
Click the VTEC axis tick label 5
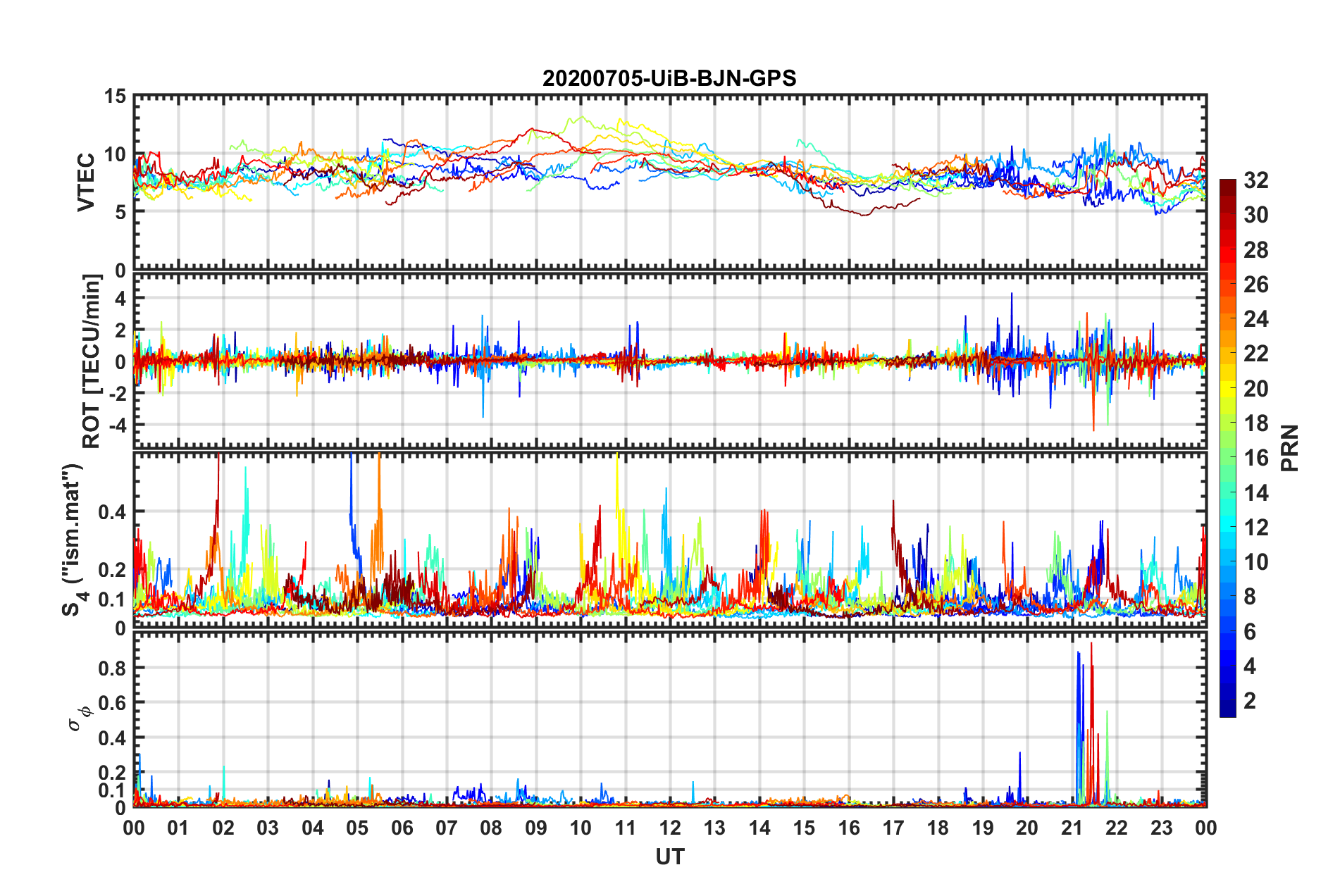pos(120,212)
